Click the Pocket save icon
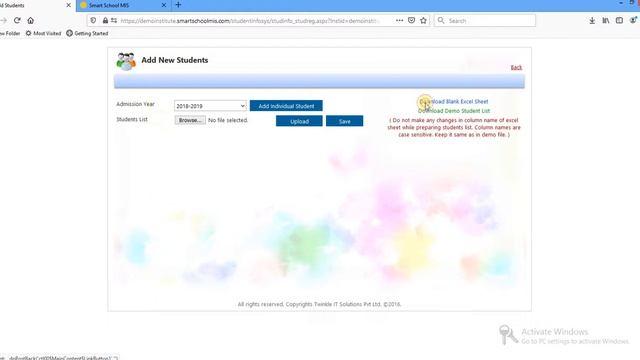The width and height of the screenshot is (640, 360). point(411,20)
